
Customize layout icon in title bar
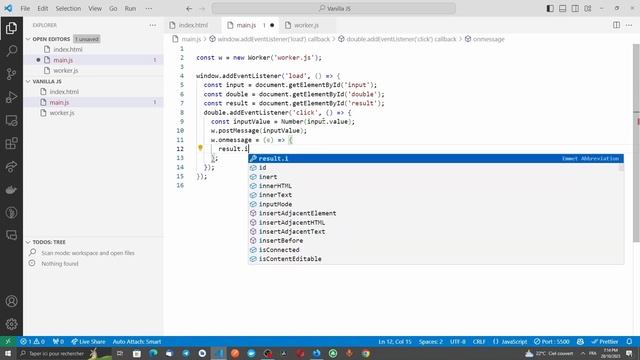(588, 9)
